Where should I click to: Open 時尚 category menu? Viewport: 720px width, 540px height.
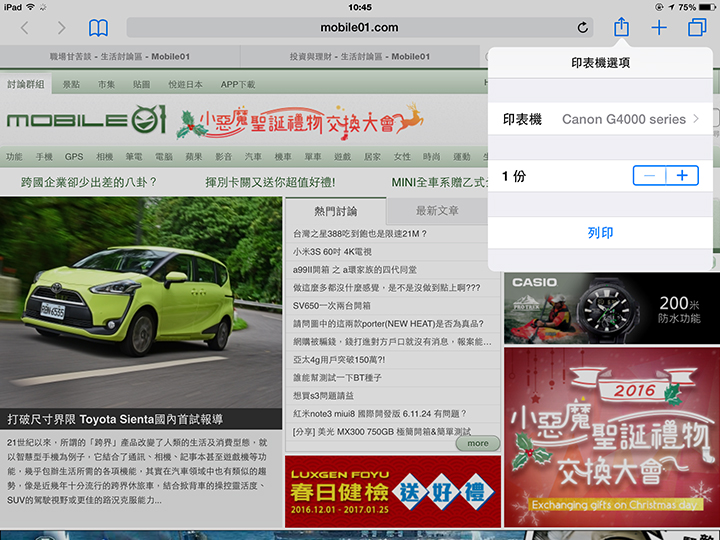tap(432, 157)
